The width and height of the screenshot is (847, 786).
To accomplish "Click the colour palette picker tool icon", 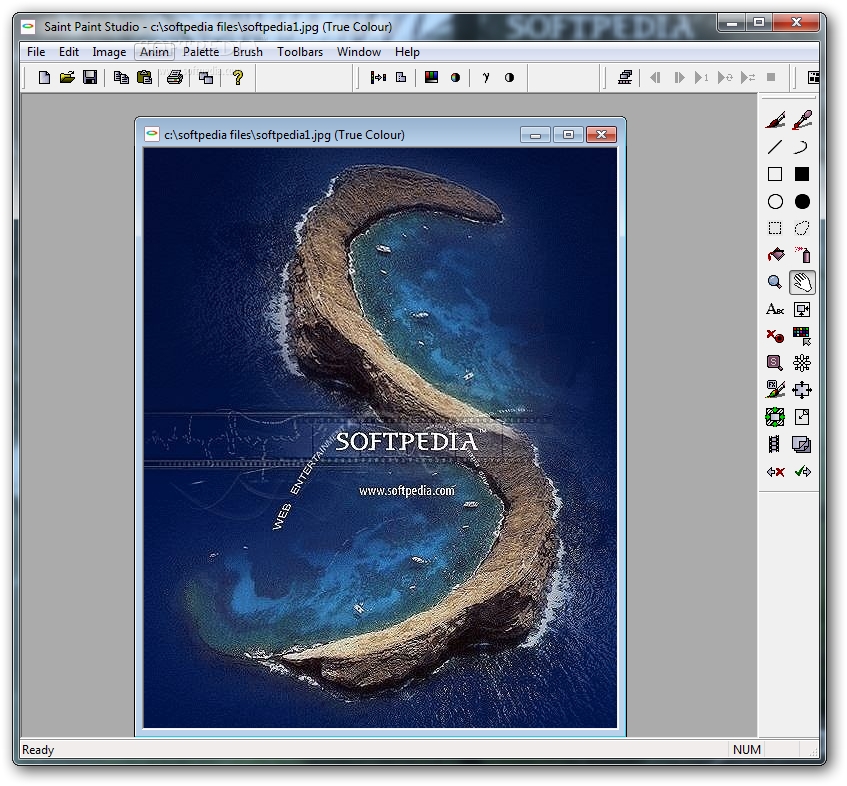I will [x=802, y=336].
